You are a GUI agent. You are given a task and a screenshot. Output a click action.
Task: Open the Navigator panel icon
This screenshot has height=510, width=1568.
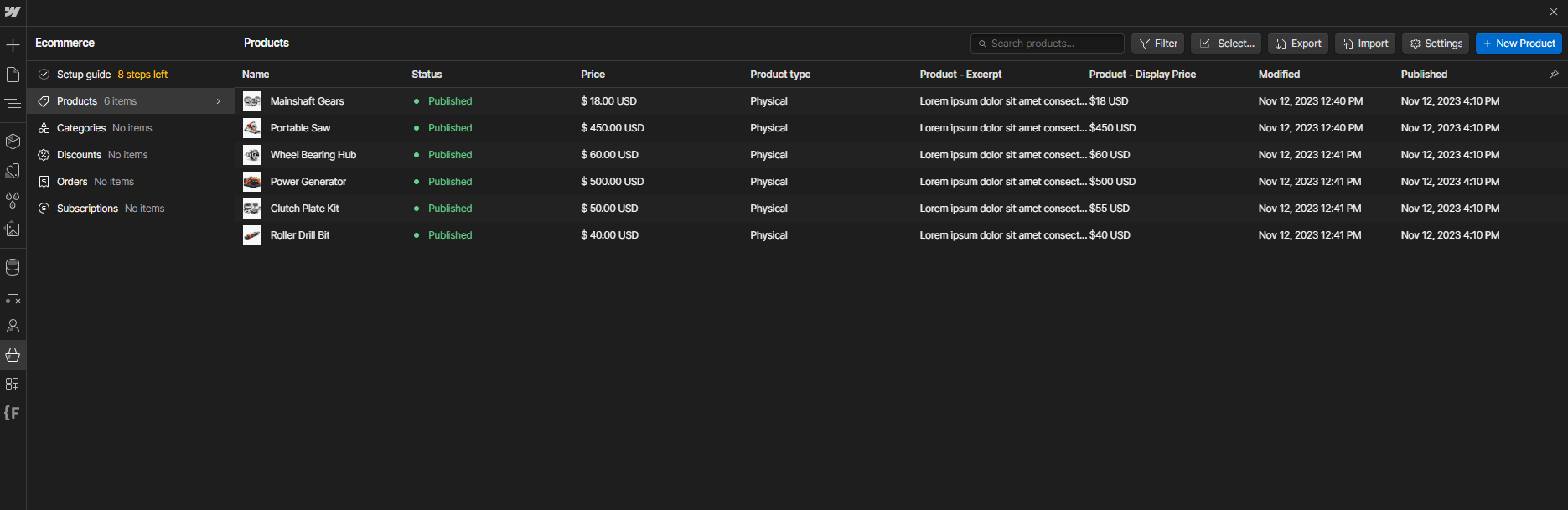coord(13,104)
